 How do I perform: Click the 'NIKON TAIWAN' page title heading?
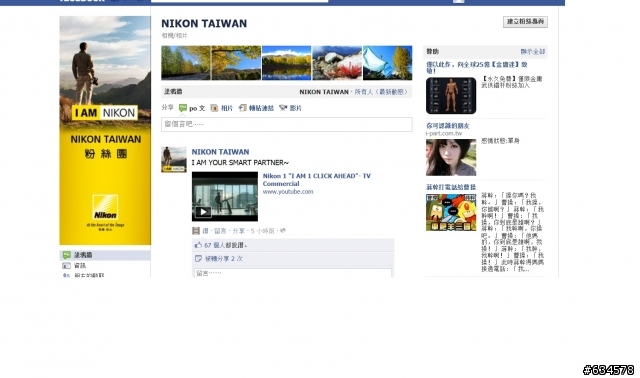tap(204, 24)
